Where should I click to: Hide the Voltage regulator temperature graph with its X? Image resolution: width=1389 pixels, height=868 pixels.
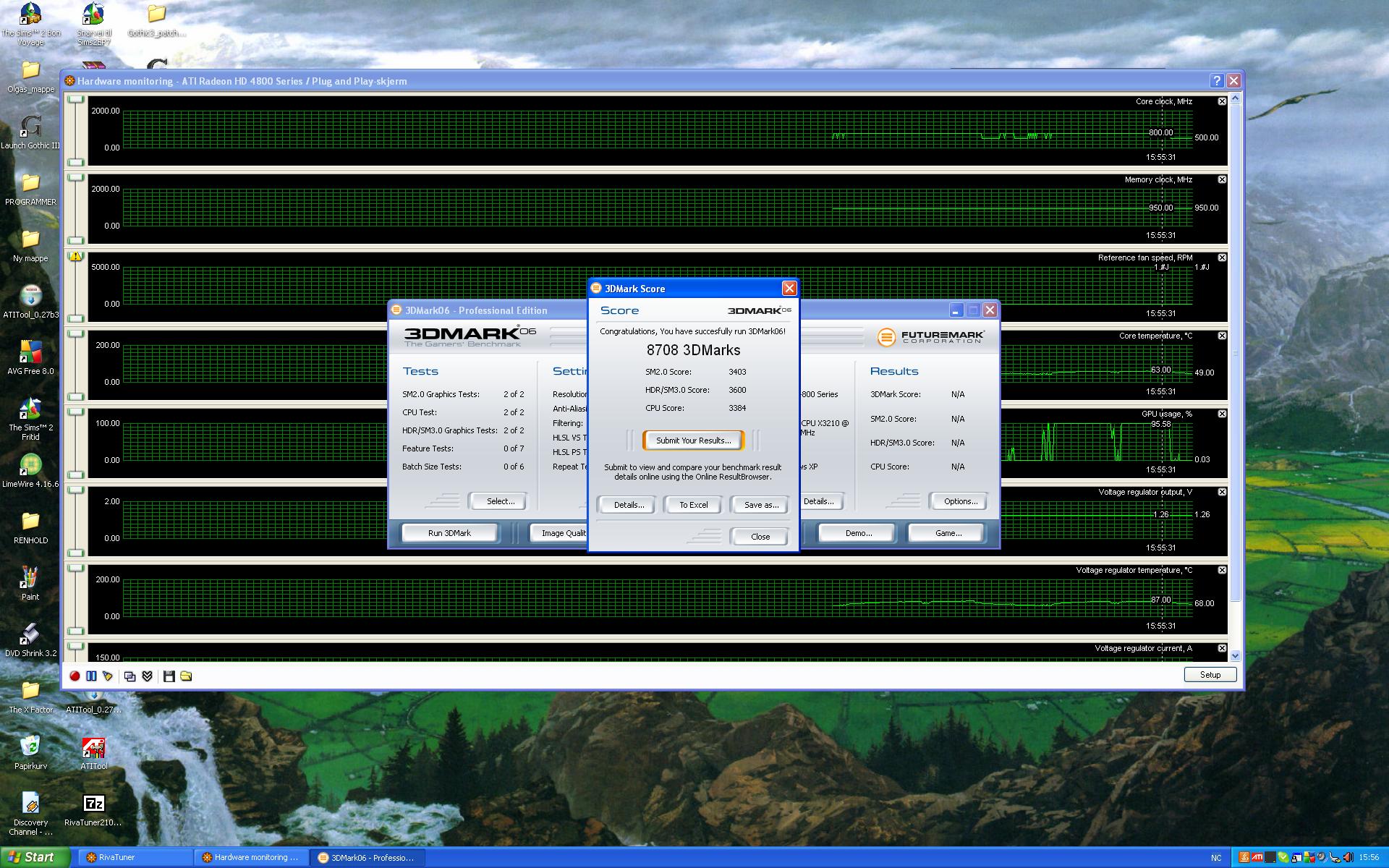(x=1222, y=570)
